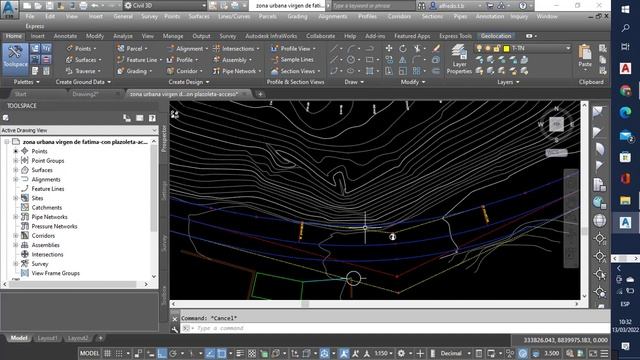The height and width of the screenshot is (360, 640).
Task: Select the Rectangle draw tool
Action: click(369, 60)
